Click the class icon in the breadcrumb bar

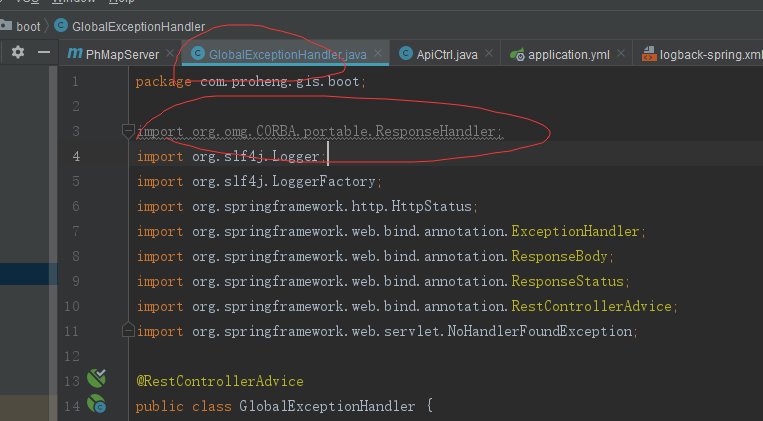tap(60, 26)
